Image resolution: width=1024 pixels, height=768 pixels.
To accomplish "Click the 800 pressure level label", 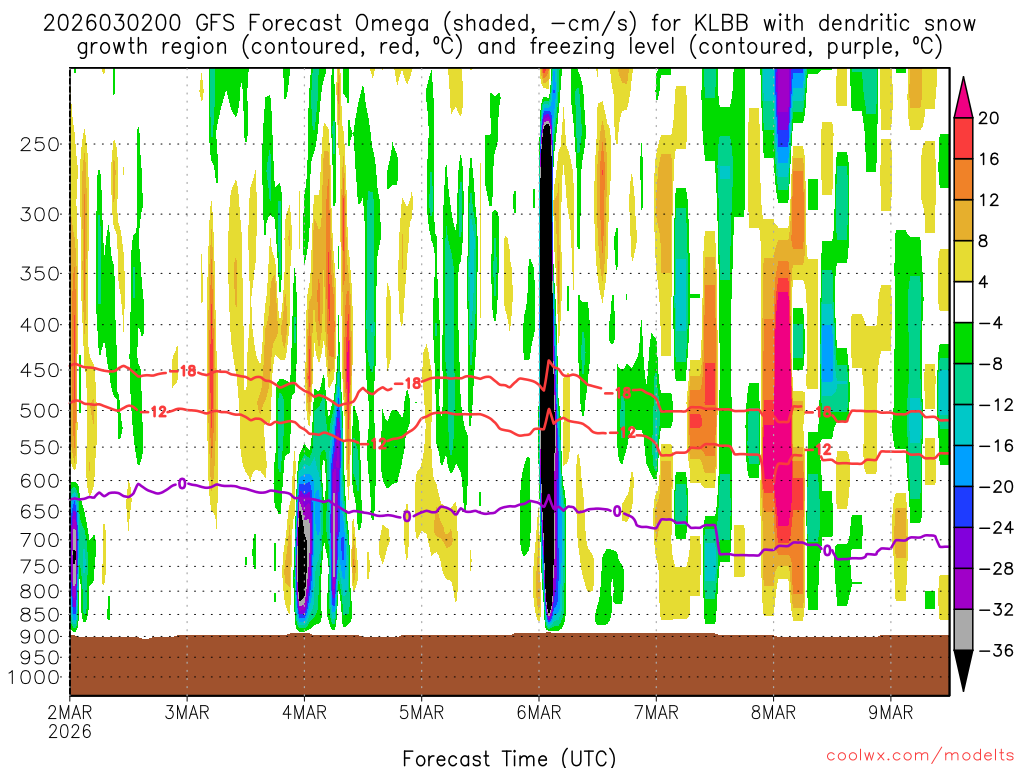I will coord(40,592).
